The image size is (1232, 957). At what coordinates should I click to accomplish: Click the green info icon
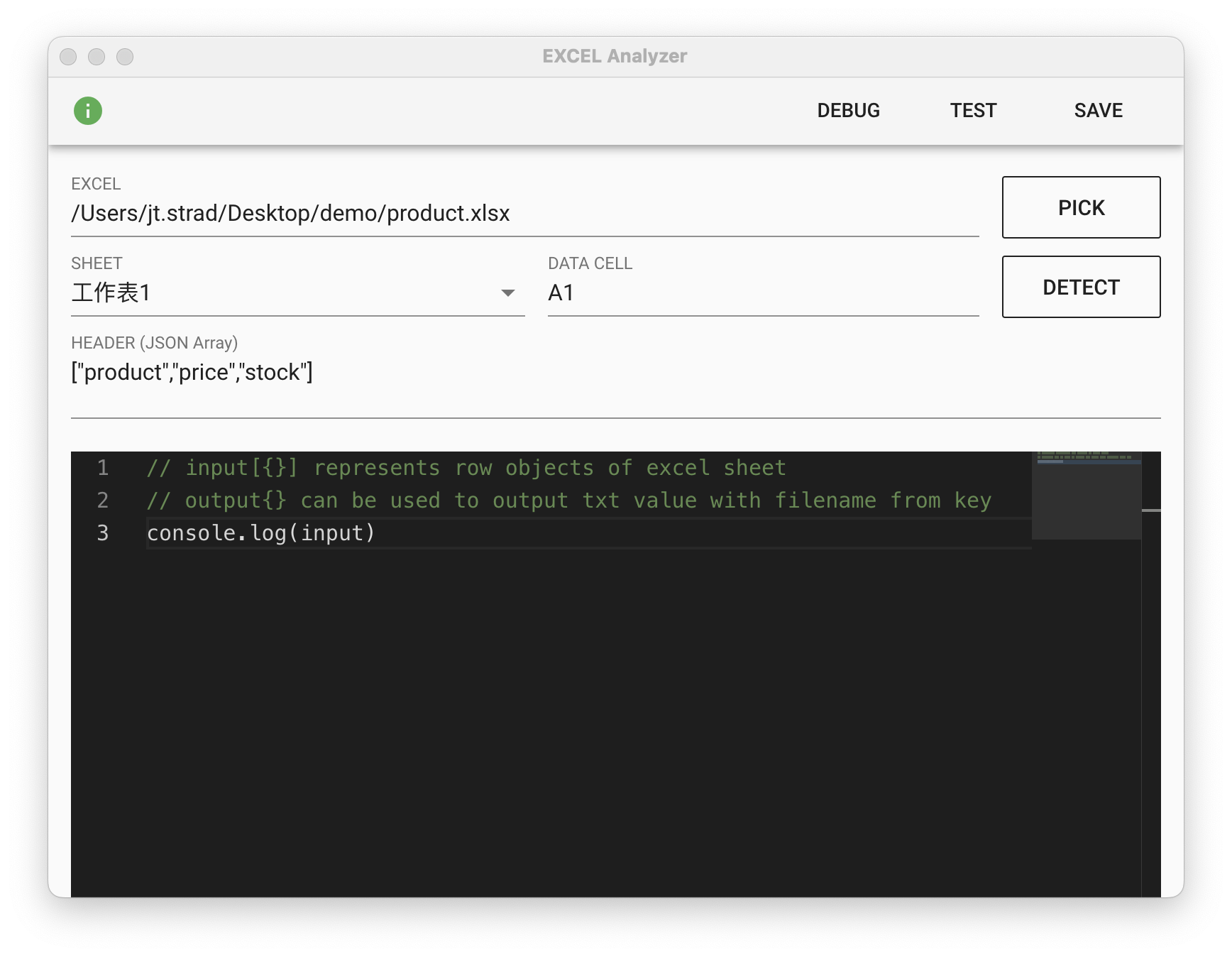[x=88, y=111]
